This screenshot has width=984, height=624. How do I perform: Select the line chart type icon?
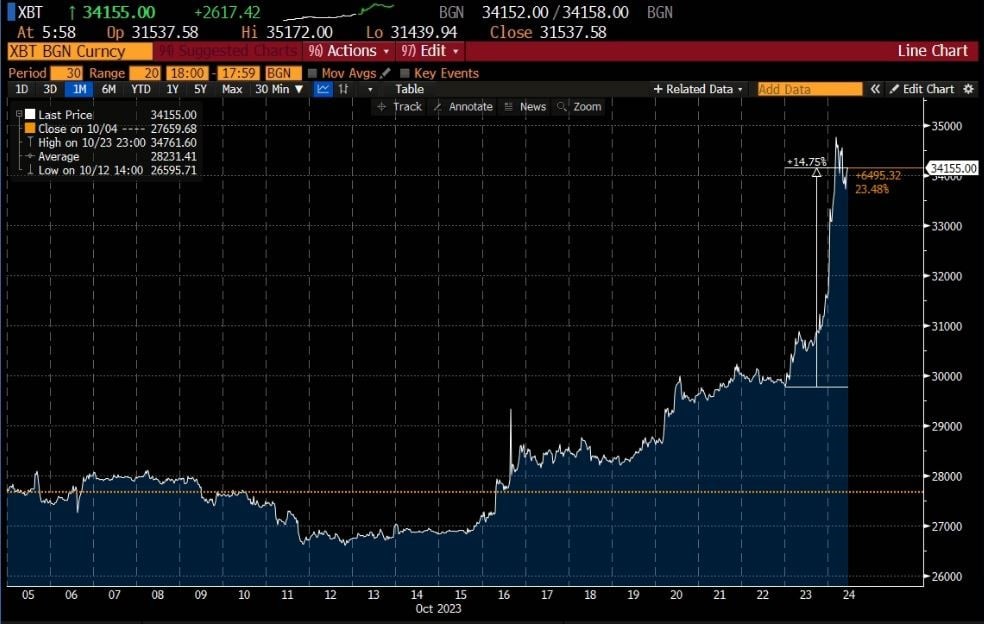point(323,89)
